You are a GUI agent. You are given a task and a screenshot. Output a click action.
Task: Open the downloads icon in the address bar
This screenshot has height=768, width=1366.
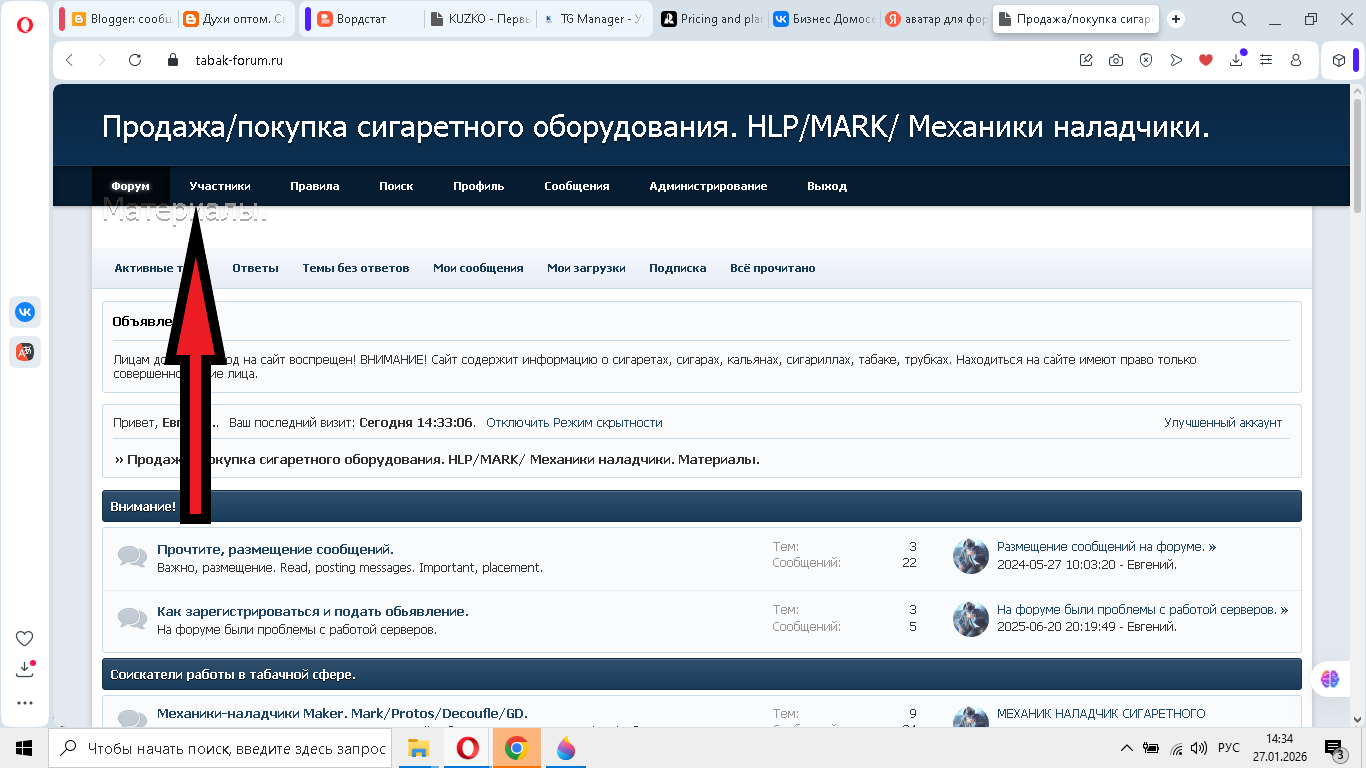point(1237,60)
